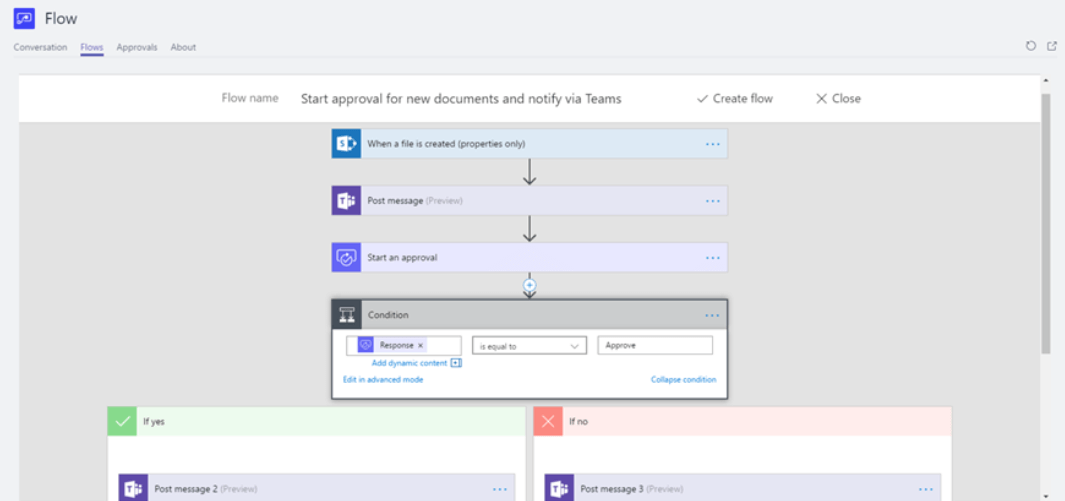
Task: Click the 'Flow name' label
Action: (x=250, y=98)
